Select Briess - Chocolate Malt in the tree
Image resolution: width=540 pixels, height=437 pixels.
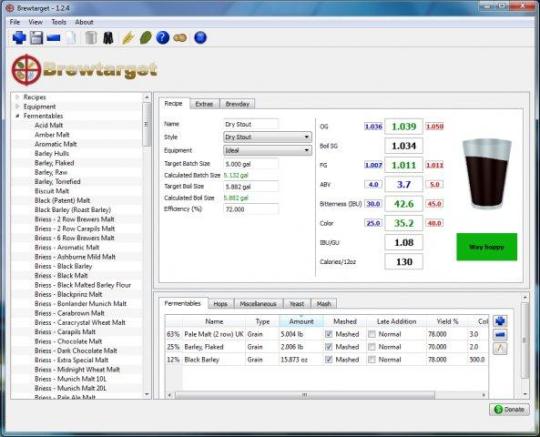coord(68,341)
